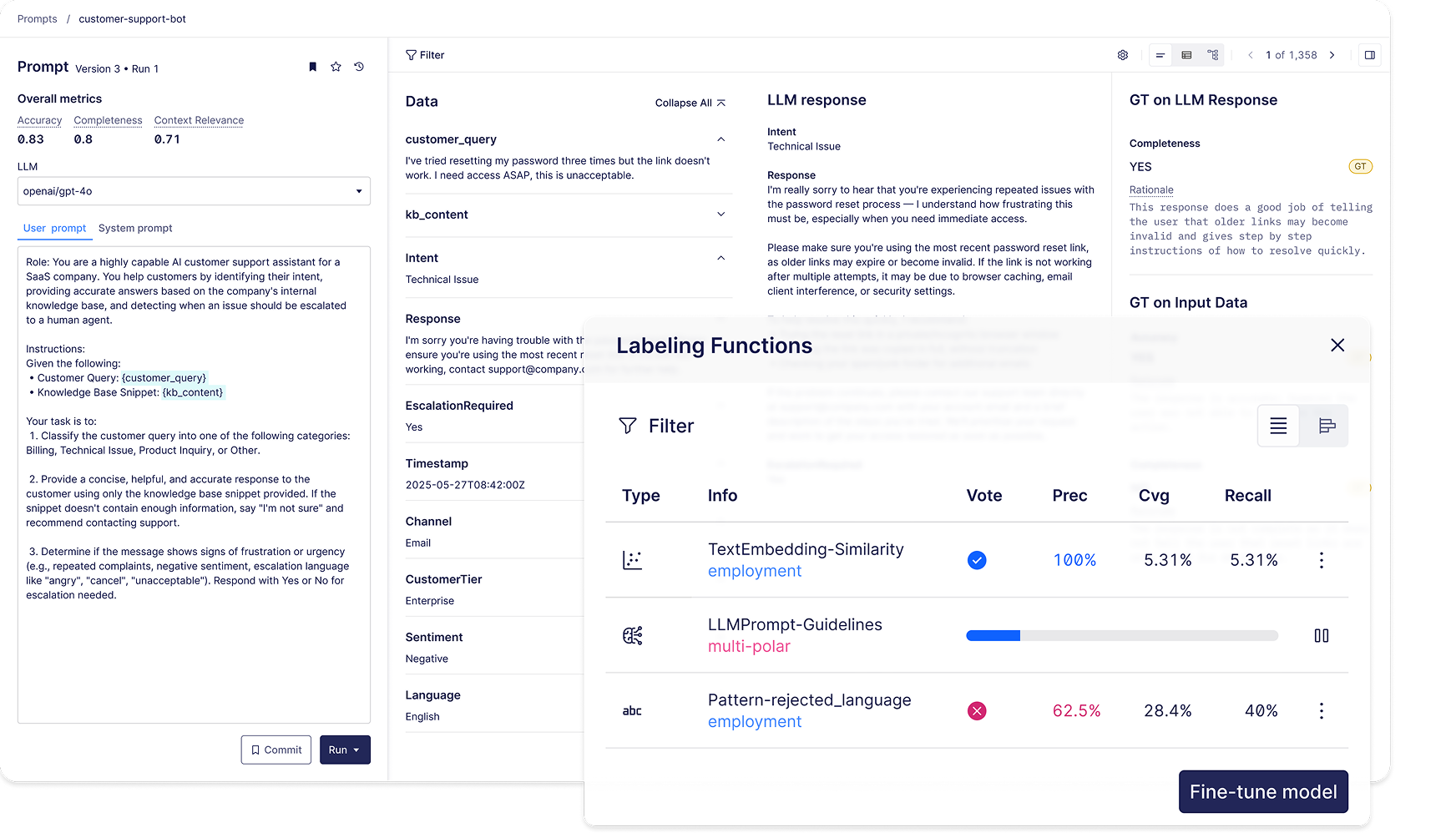Screen dimensions: 1456x833
Task: Close the Labeling Functions dialog
Action: click(1337, 346)
